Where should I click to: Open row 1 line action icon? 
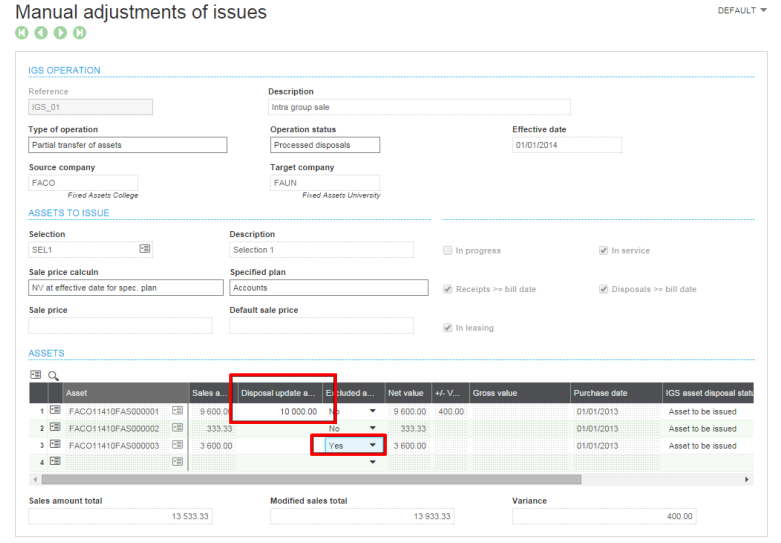tap(55, 410)
